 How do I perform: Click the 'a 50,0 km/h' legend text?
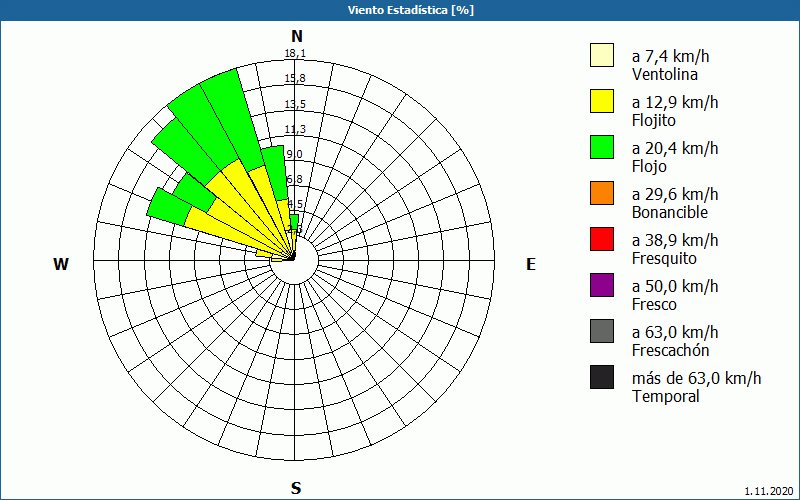pos(675,286)
